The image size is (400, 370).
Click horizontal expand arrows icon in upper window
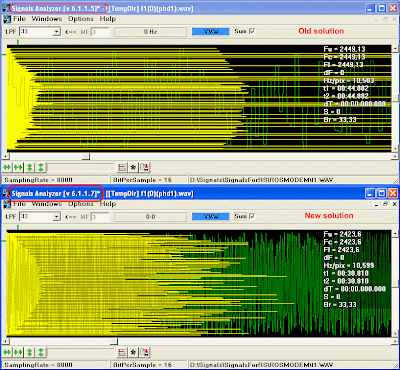pos(7,167)
